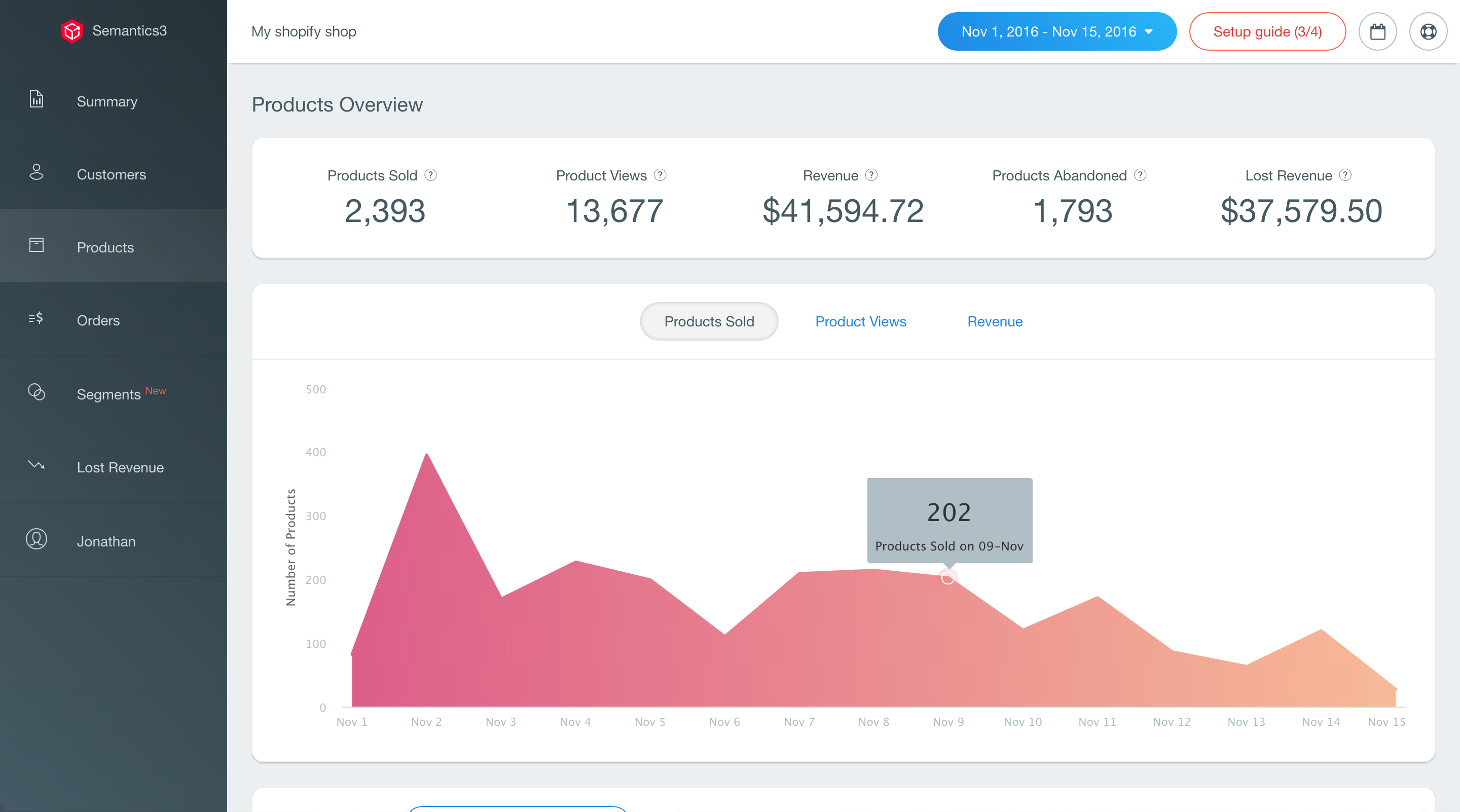Screen dimensions: 1460x812
Task: Open the Summary section via its bar chart icon
Action: click(x=36, y=100)
